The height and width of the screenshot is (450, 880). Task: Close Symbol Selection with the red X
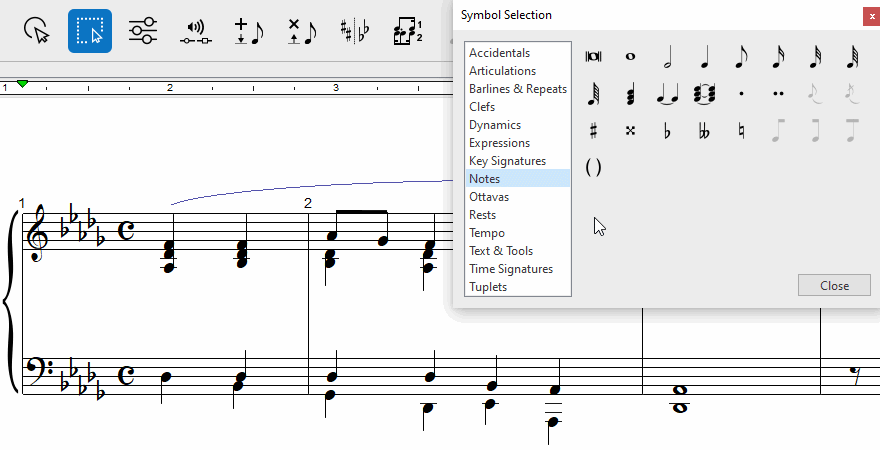coord(872,16)
